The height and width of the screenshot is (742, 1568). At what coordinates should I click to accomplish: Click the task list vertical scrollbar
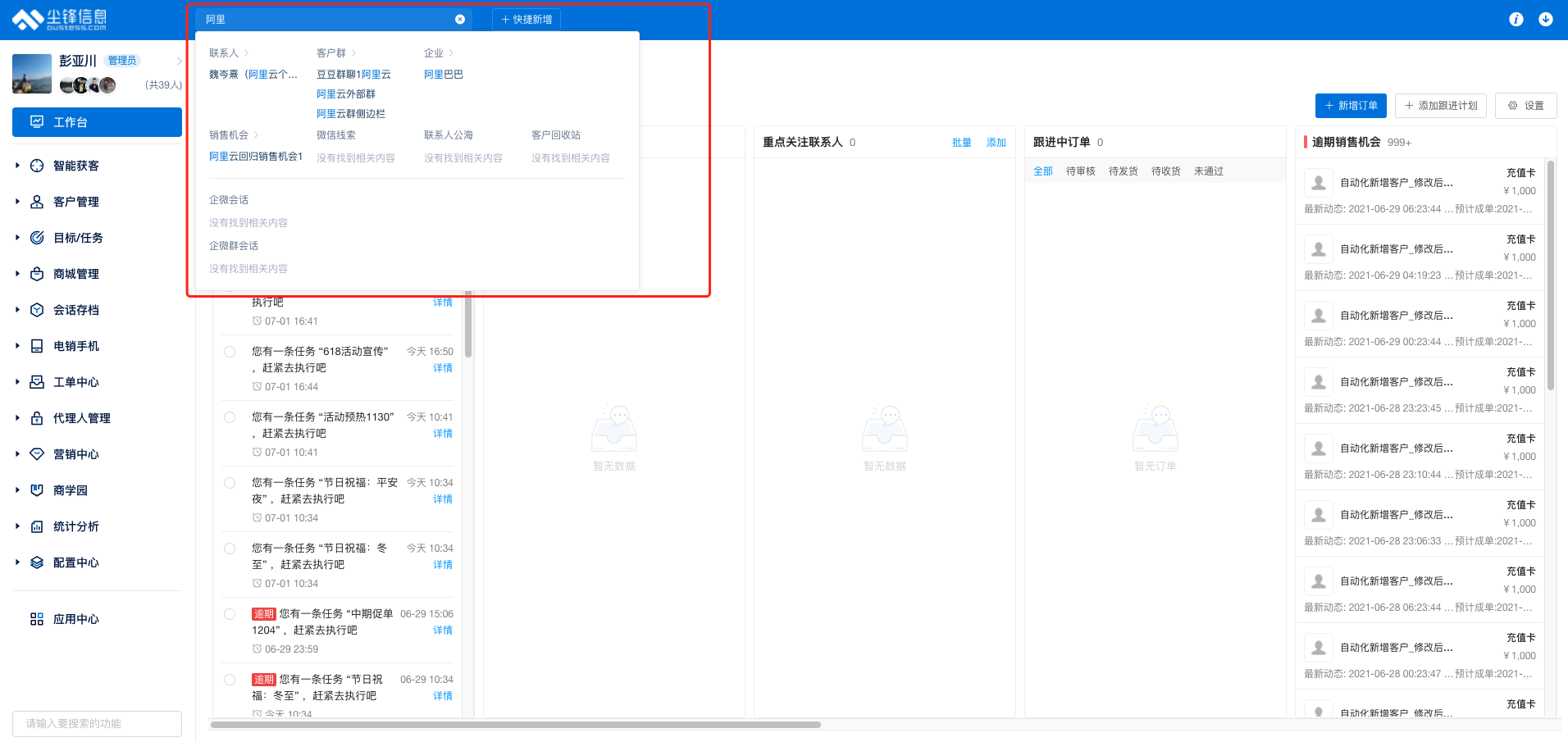click(468, 324)
